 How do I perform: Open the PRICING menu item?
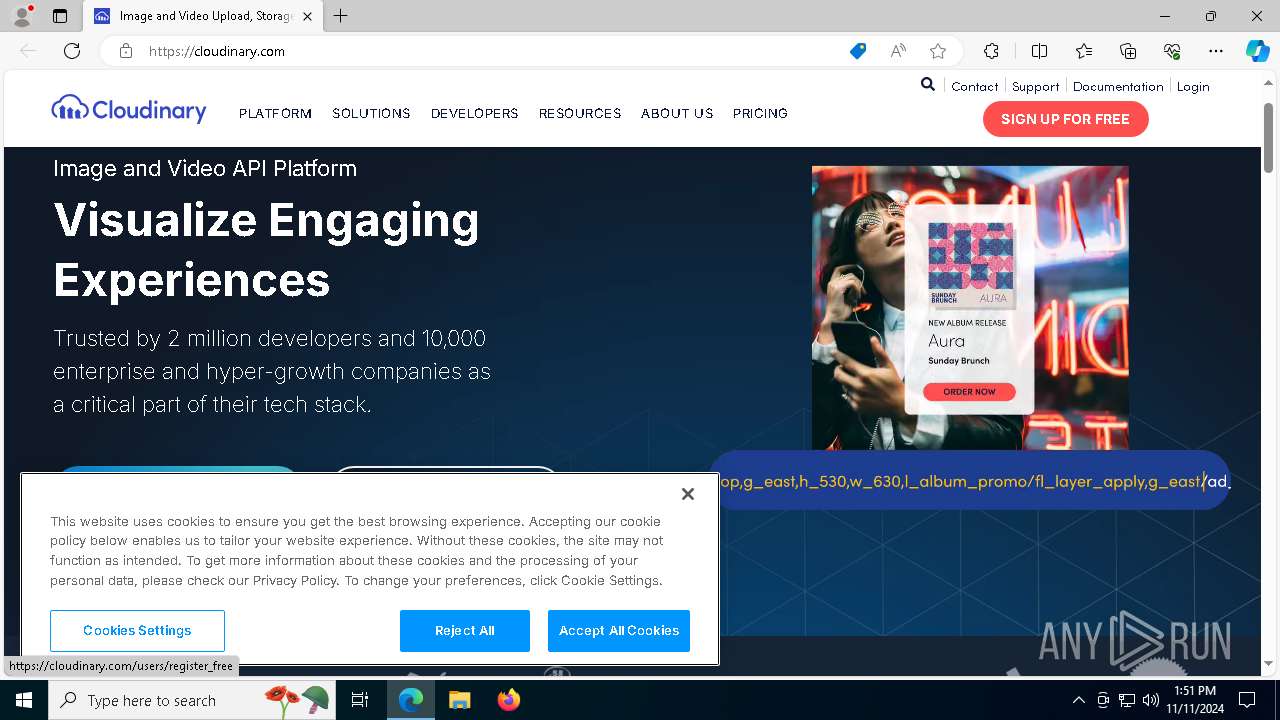click(760, 113)
